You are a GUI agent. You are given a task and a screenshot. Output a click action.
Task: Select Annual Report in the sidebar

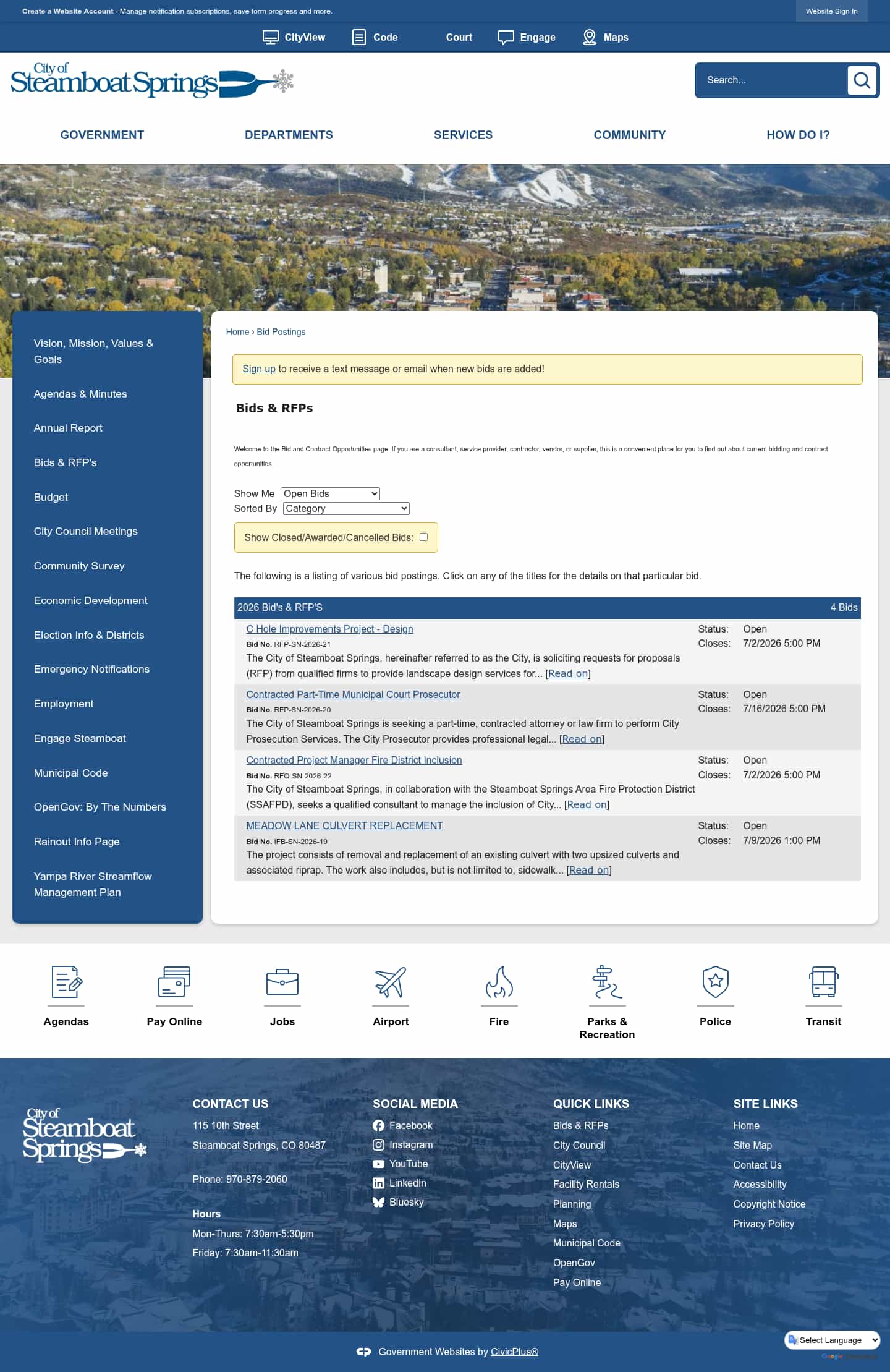(x=68, y=428)
